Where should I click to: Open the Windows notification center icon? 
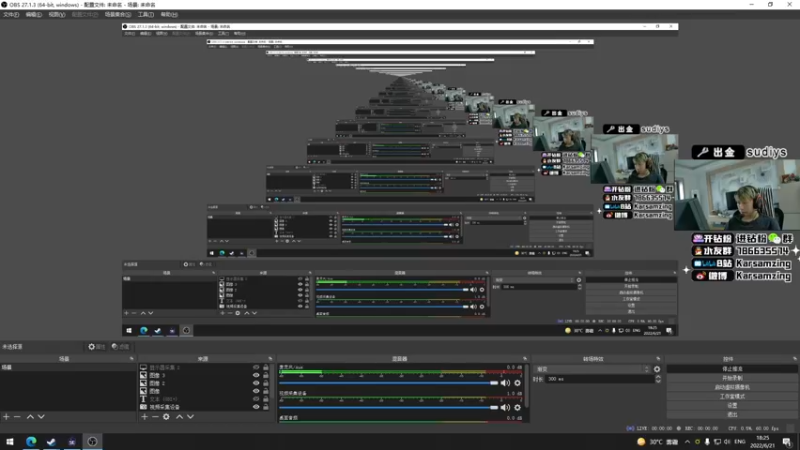click(787, 442)
